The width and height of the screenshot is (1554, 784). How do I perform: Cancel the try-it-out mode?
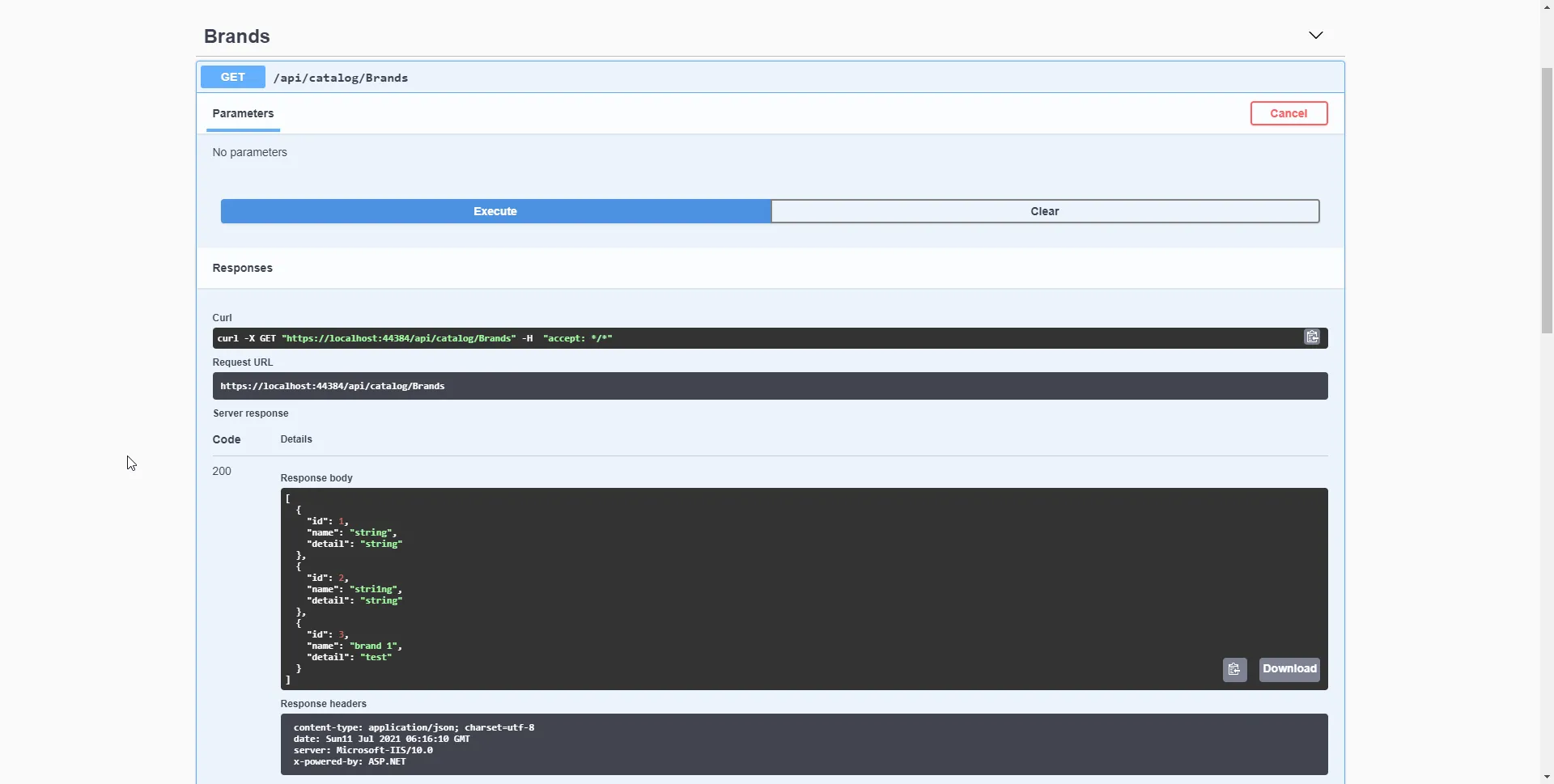click(1289, 113)
